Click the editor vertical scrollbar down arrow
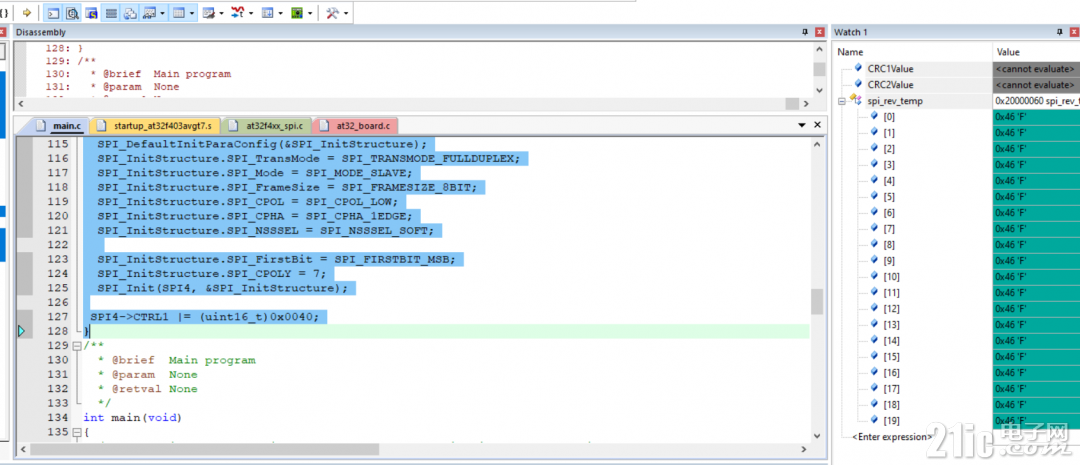Screen dimensions: 1080x465 (x=817, y=436)
